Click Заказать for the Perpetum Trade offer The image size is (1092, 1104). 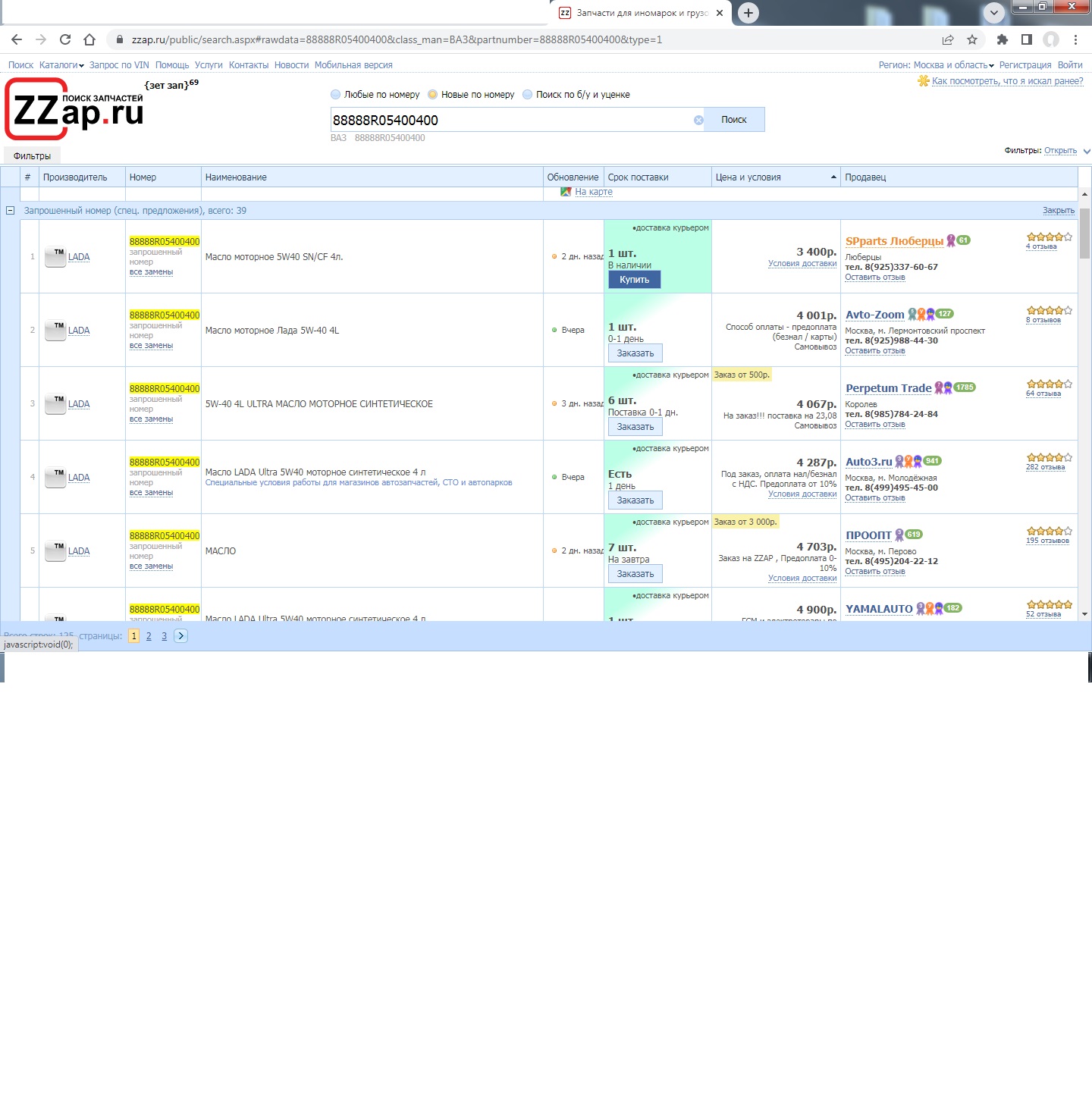point(635,427)
